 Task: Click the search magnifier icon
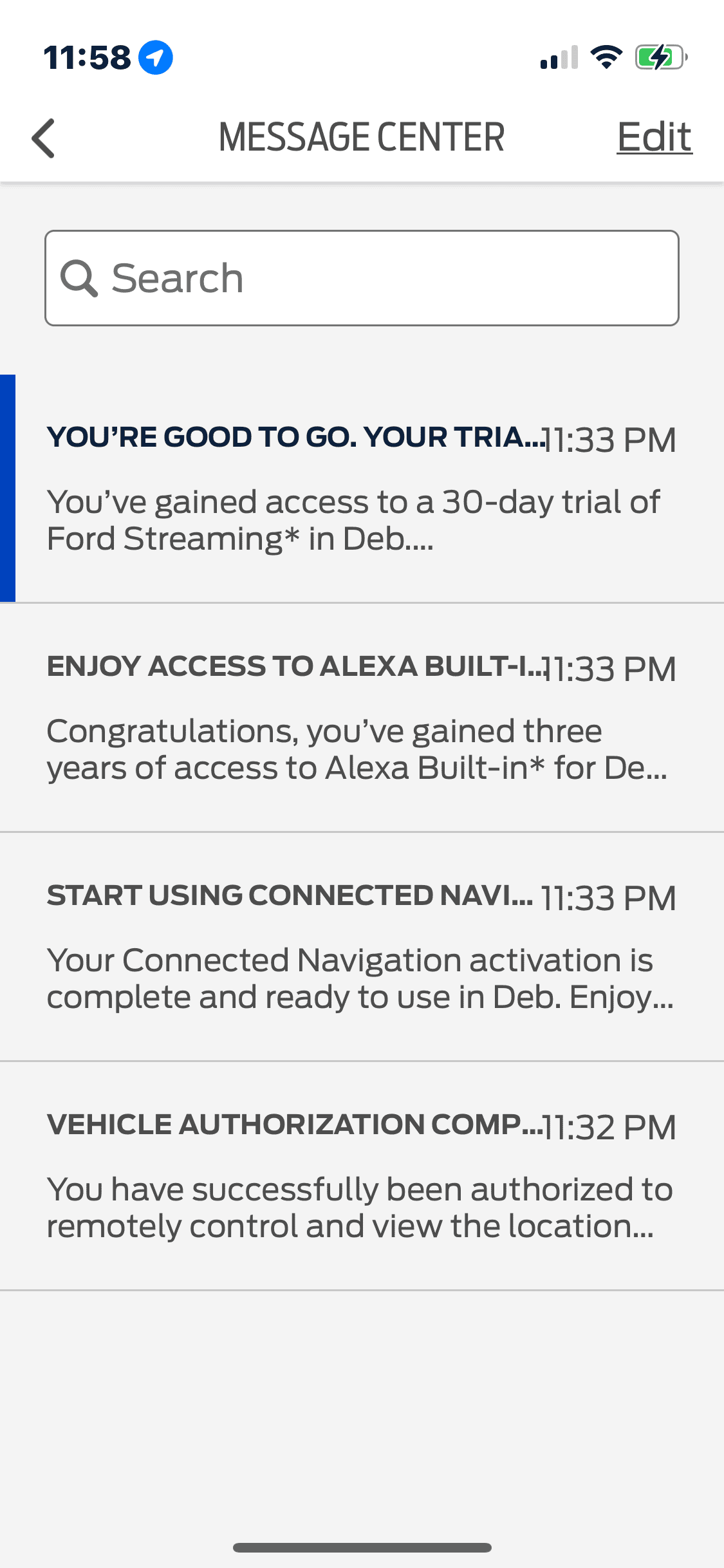click(x=79, y=279)
